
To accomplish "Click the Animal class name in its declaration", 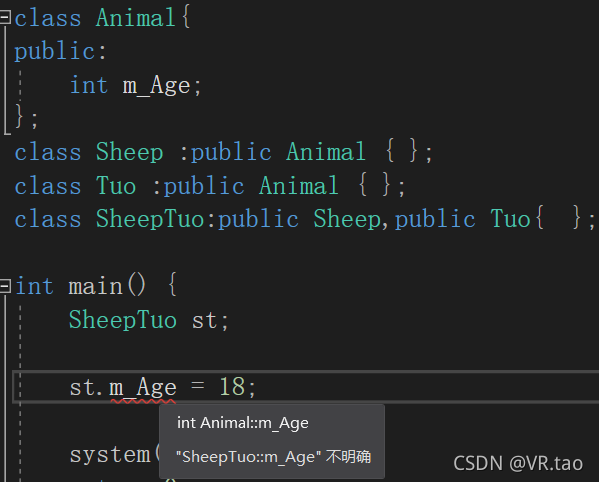I will [x=136, y=18].
